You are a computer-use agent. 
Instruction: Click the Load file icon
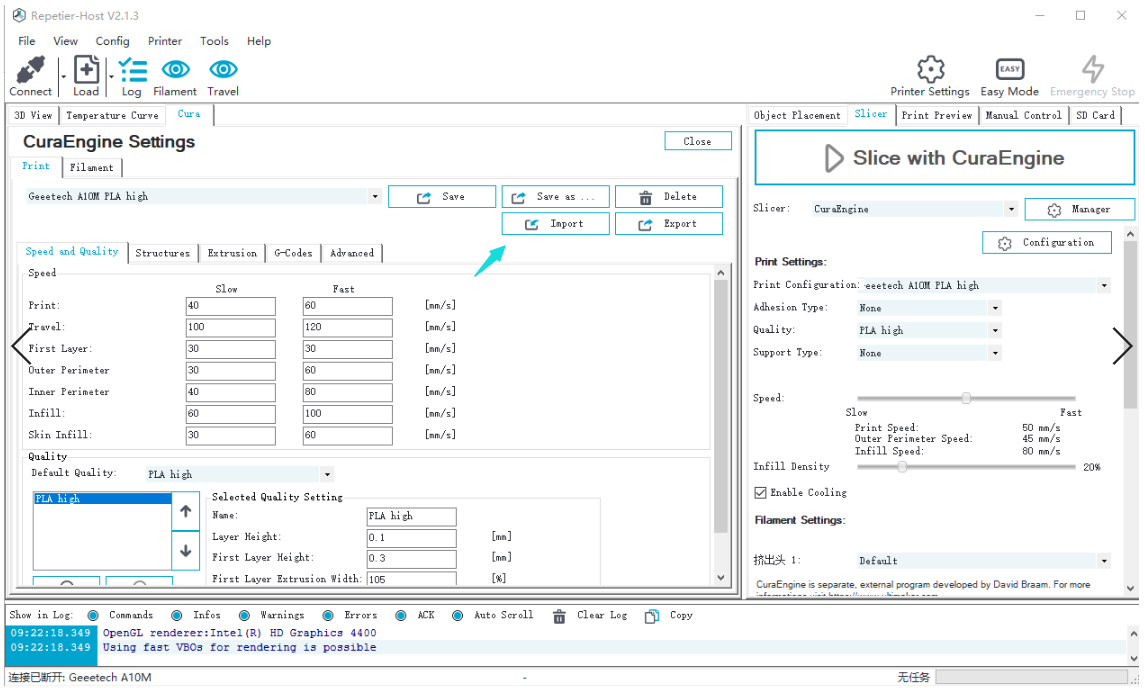tap(86, 71)
